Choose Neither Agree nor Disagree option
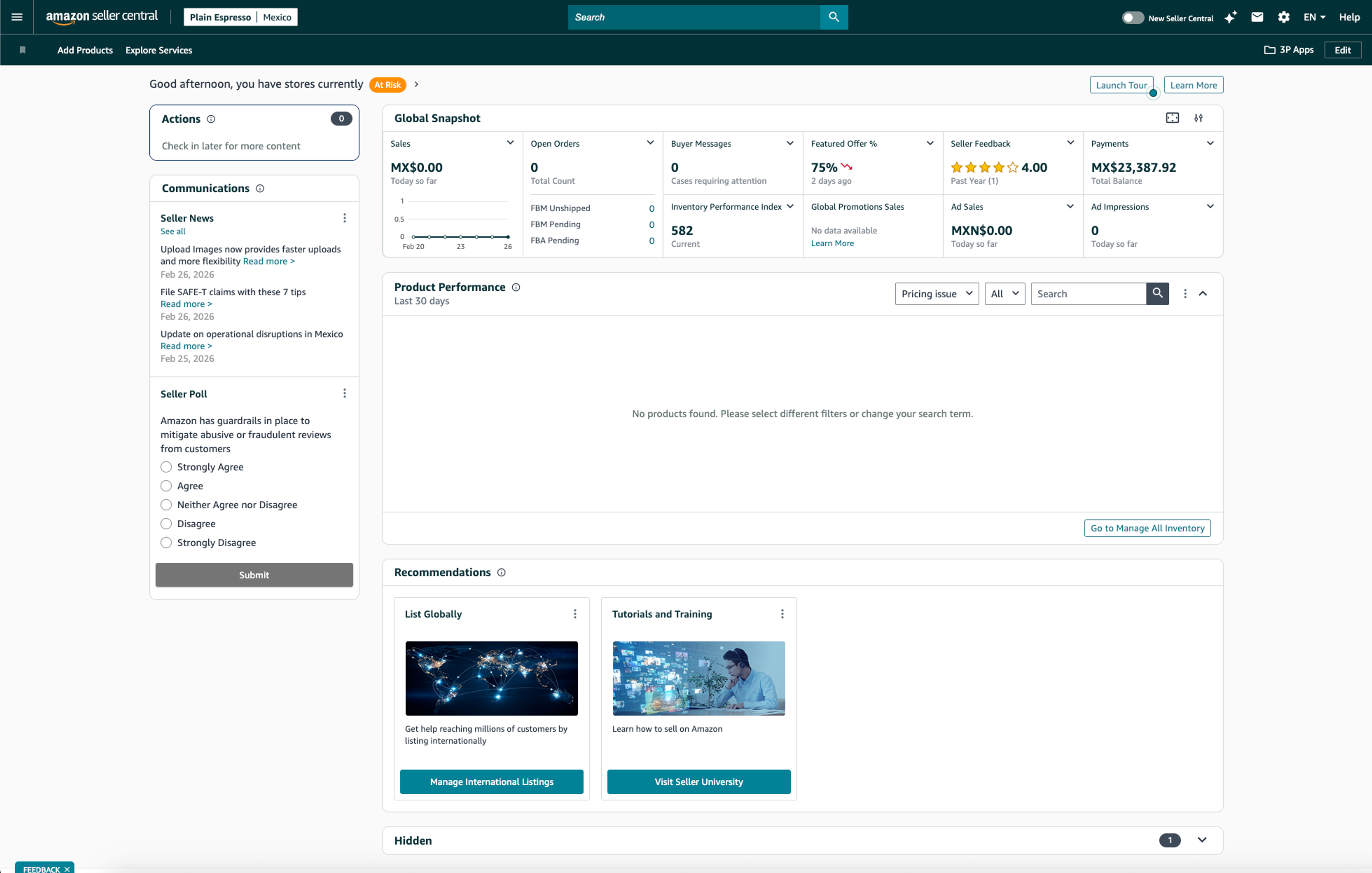 coord(166,505)
